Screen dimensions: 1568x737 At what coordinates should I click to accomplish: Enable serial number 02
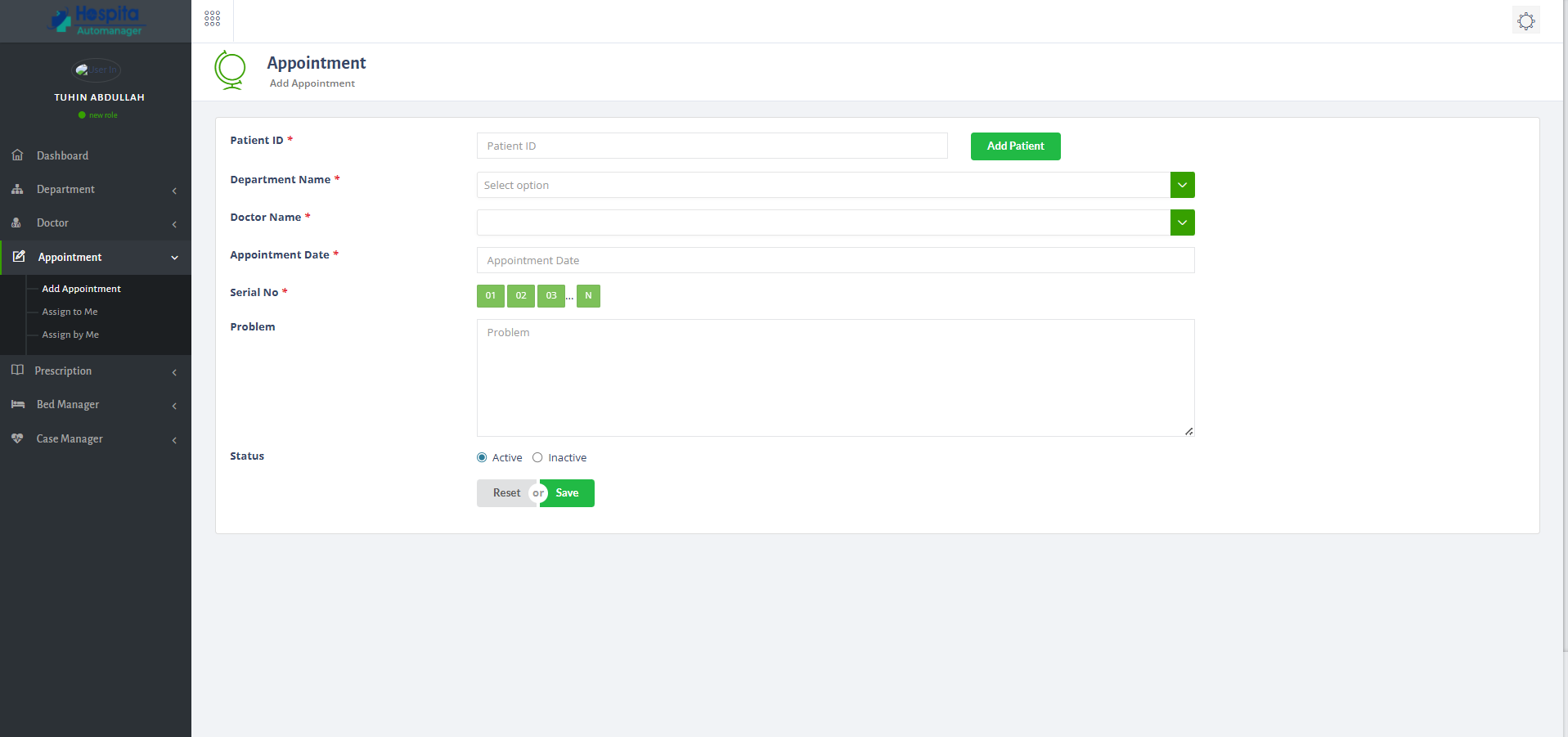[521, 295]
